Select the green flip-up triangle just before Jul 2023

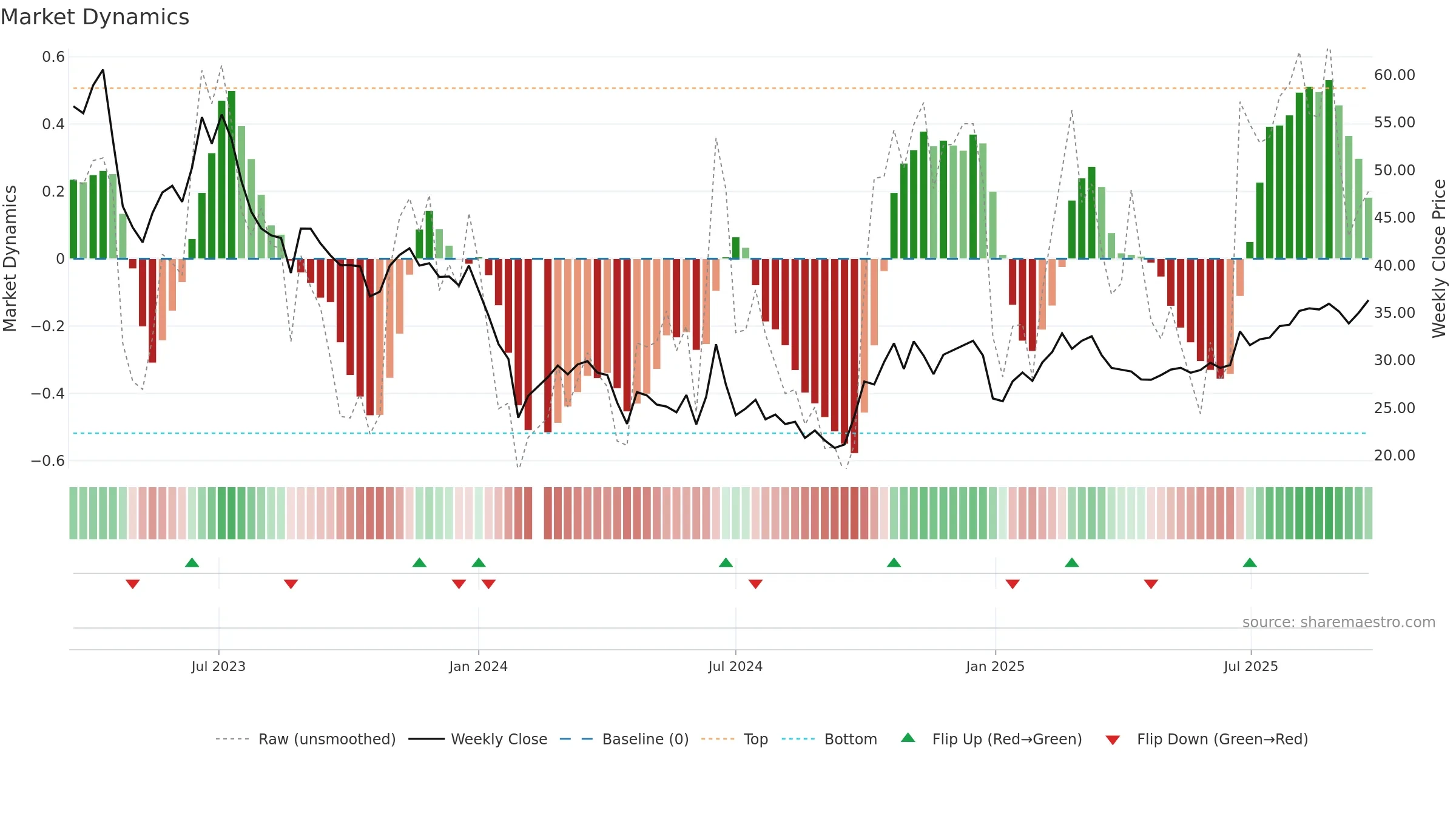coord(192,562)
